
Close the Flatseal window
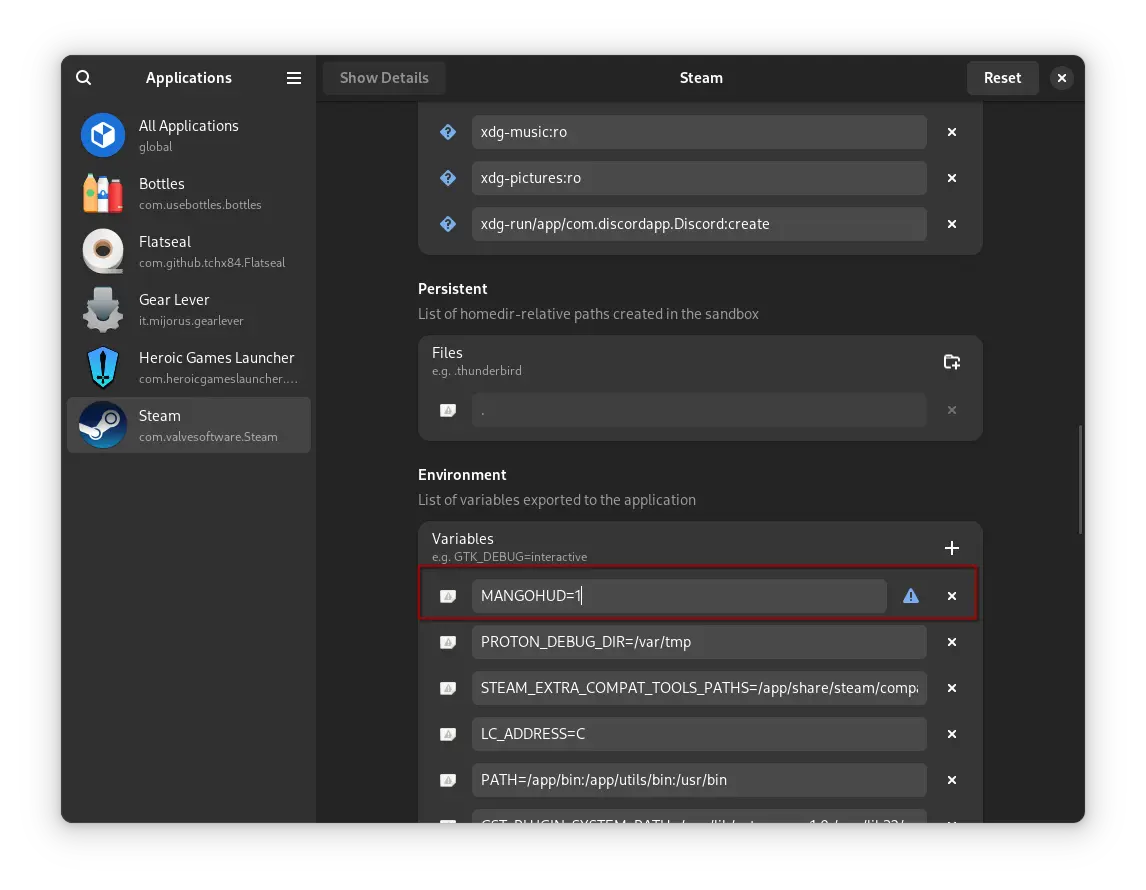coord(1061,77)
